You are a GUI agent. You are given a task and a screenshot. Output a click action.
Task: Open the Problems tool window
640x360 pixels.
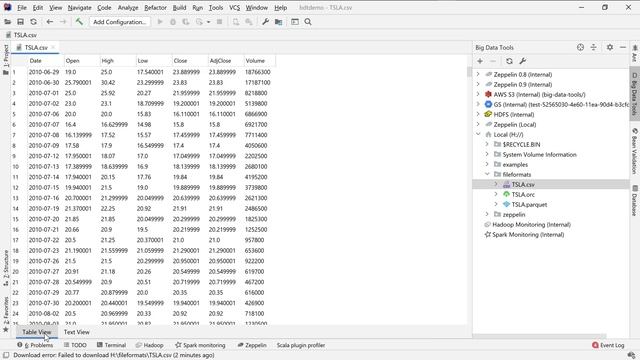[x=35, y=345]
